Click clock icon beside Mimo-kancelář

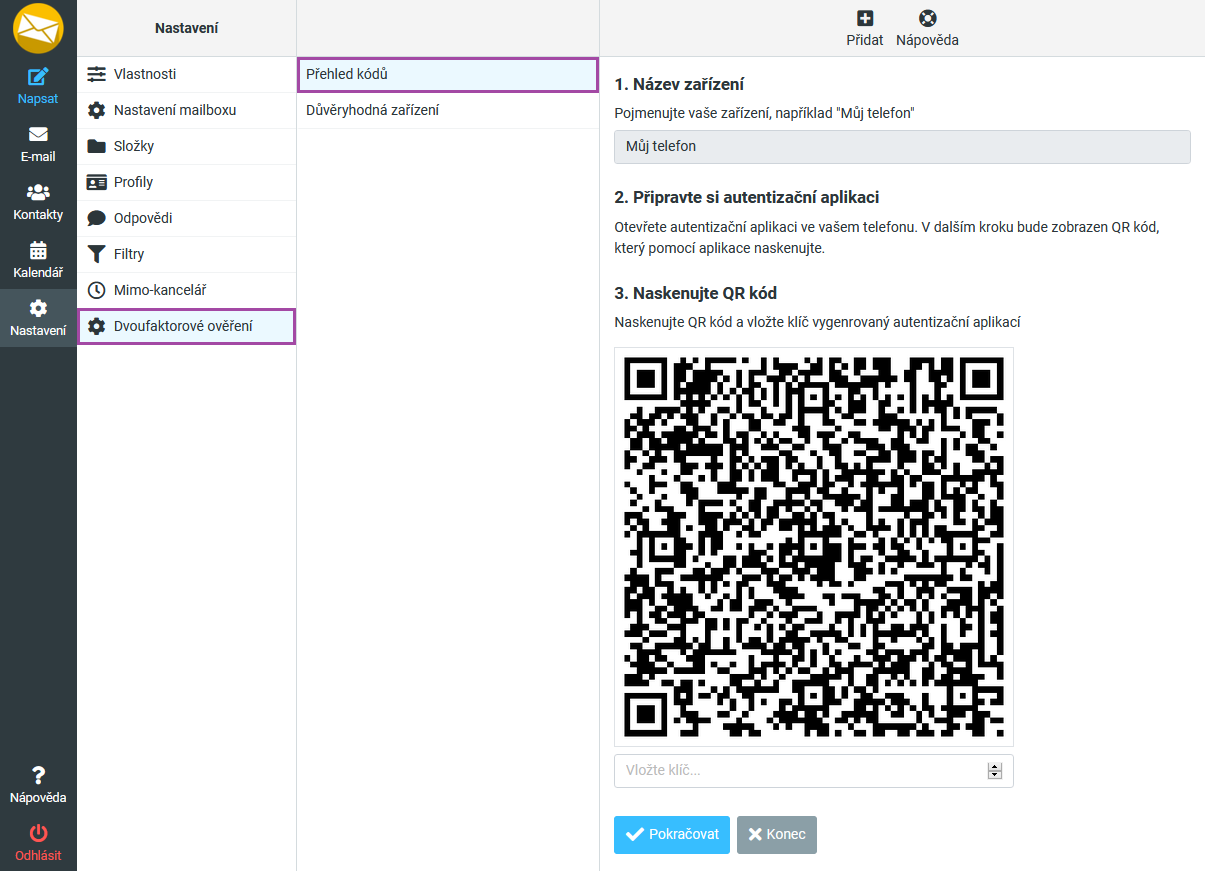(96, 290)
